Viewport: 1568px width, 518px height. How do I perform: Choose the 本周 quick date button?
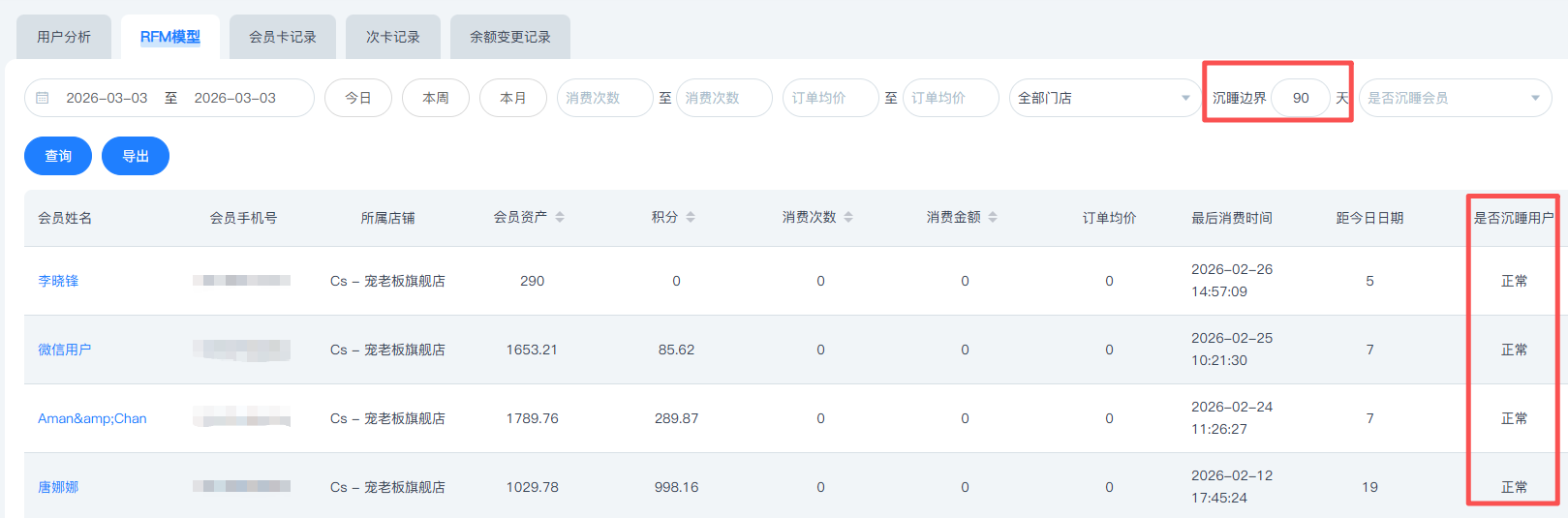click(436, 98)
